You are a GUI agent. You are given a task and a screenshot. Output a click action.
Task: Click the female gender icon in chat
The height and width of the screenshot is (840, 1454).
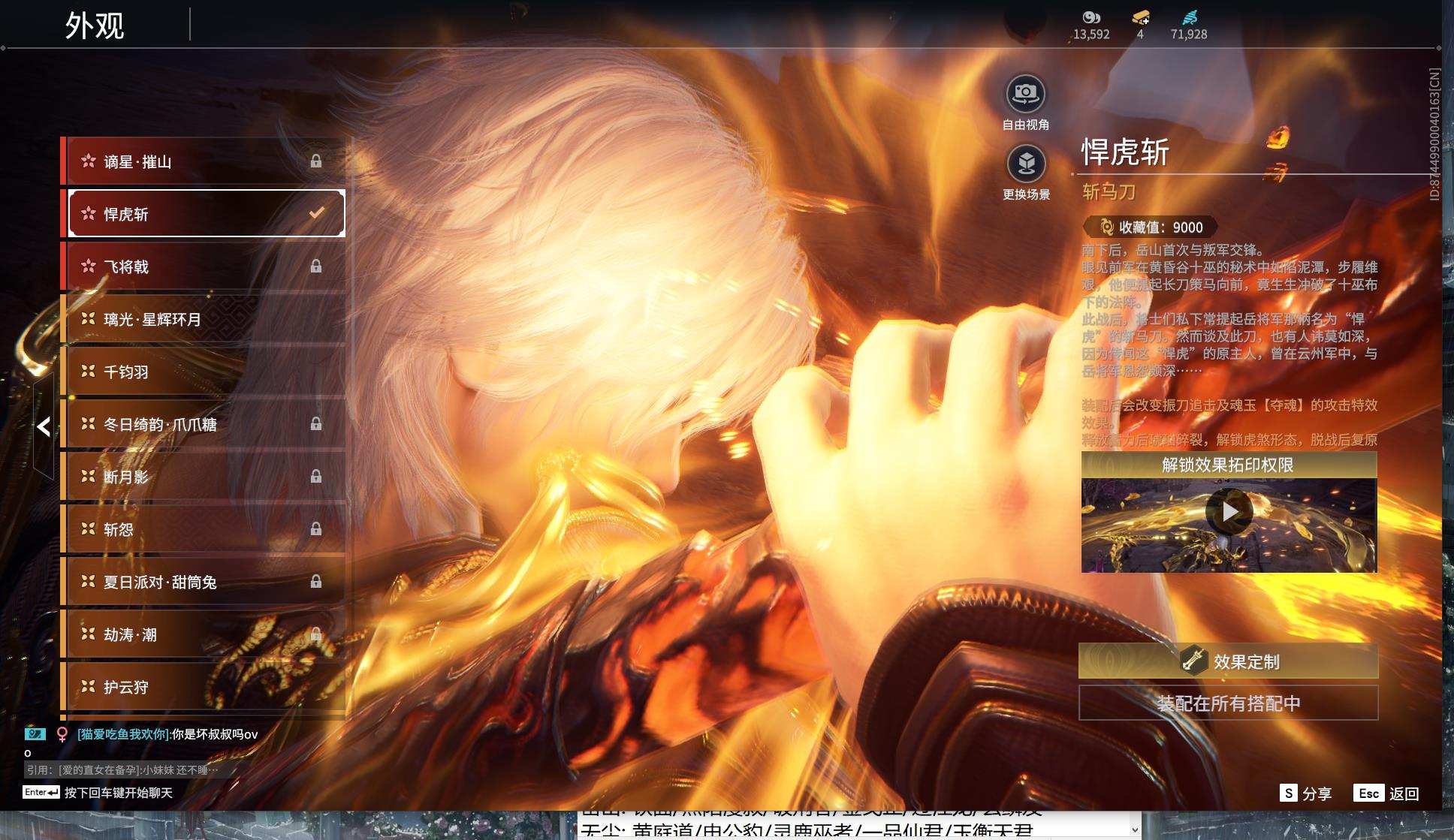(x=63, y=734)
